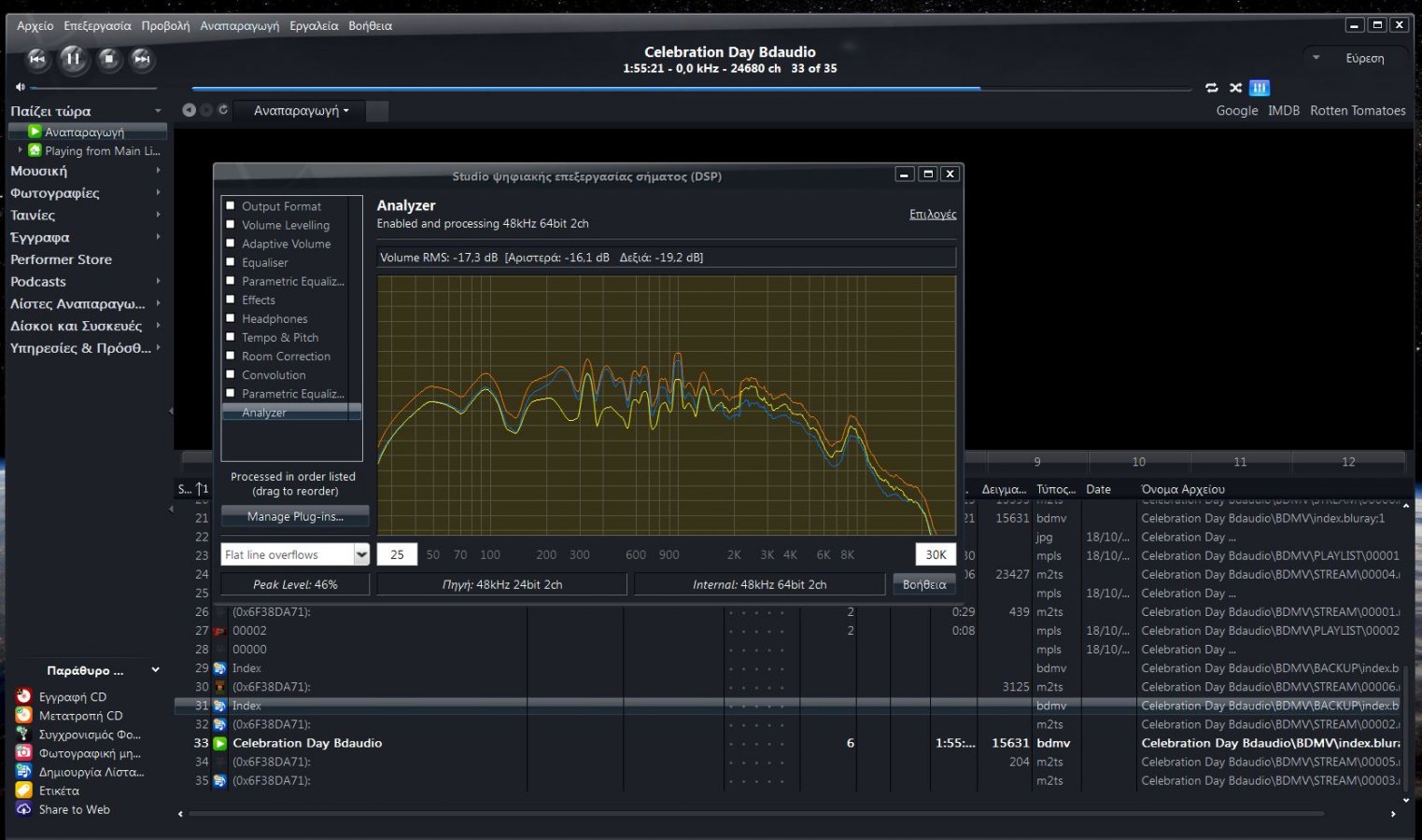
Task: Enable the Volume Levelling checkbox
Action: (x=231, y=224)
